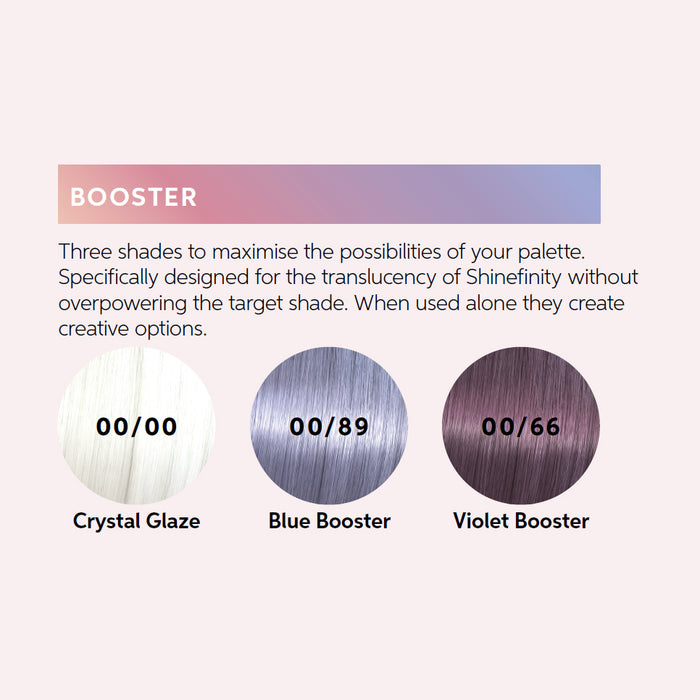This screenshot has height=700, width=700.
Task: Click the Crystal Glaze label
Action: tap(136, 521)
